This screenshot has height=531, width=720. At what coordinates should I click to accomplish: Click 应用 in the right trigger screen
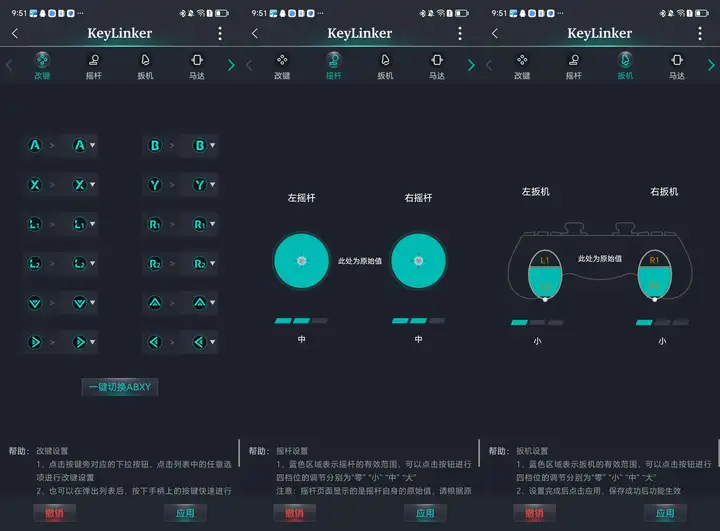(x=665, y=513)
